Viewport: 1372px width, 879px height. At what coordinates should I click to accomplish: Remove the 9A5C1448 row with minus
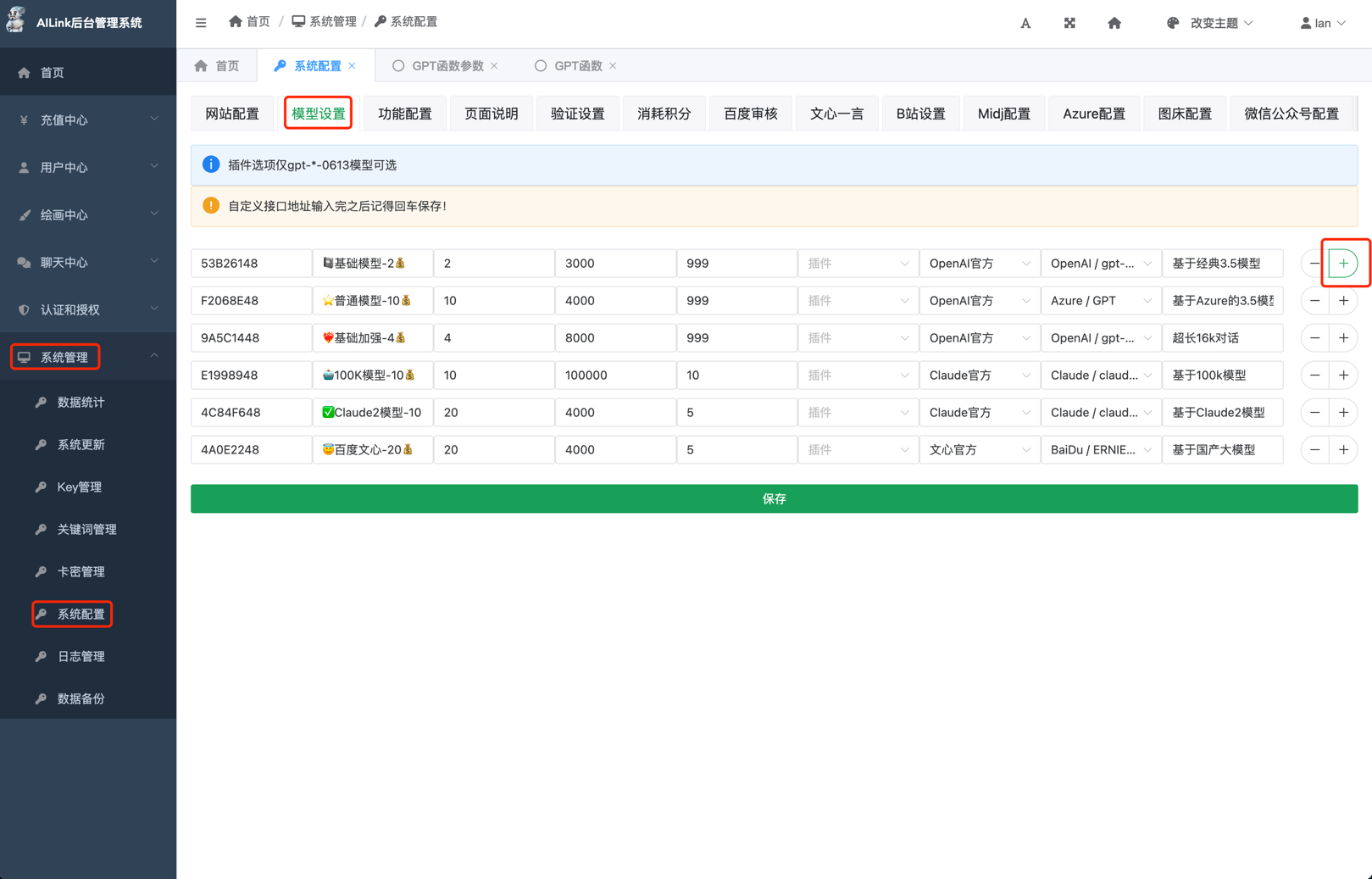1314,338
